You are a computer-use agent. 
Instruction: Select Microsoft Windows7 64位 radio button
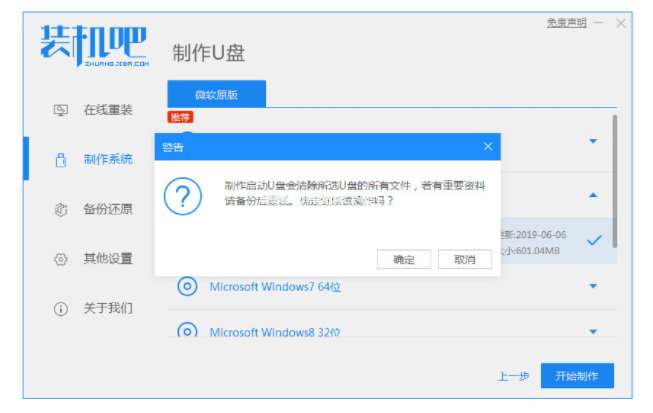click(x=187, y=287)
